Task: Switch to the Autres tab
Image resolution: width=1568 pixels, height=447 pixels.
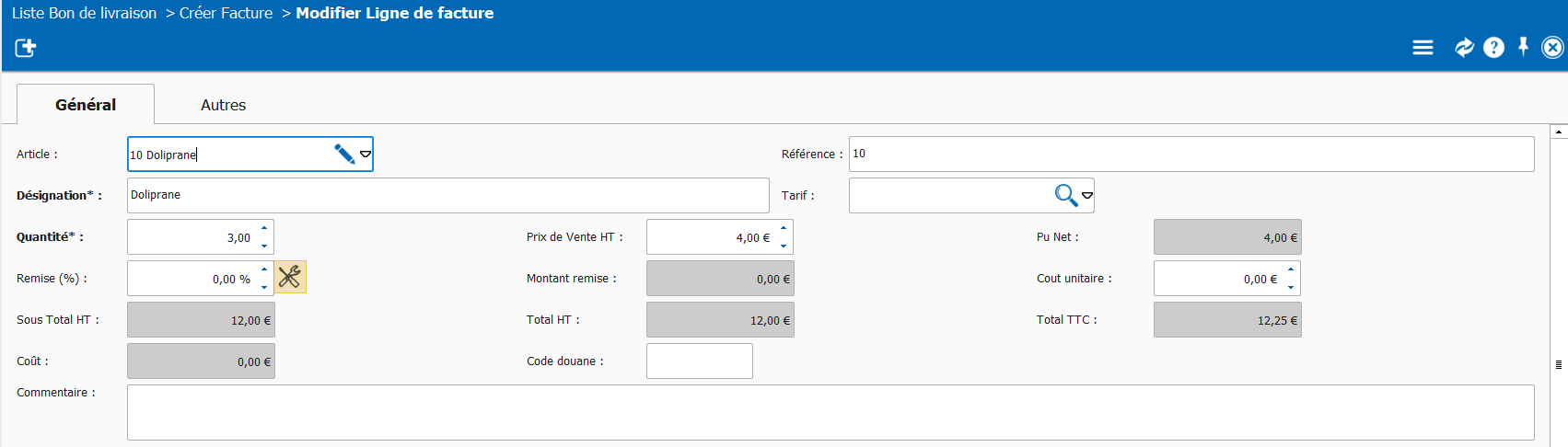Action: coord(223,105)
